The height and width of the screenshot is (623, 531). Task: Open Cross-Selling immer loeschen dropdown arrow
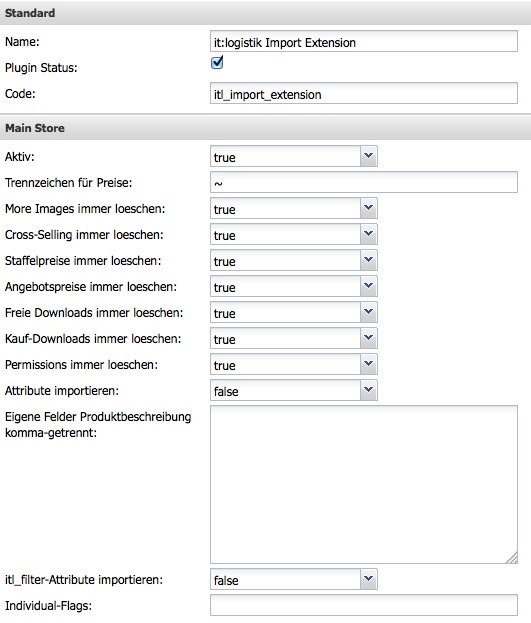(x=368, y=234)
